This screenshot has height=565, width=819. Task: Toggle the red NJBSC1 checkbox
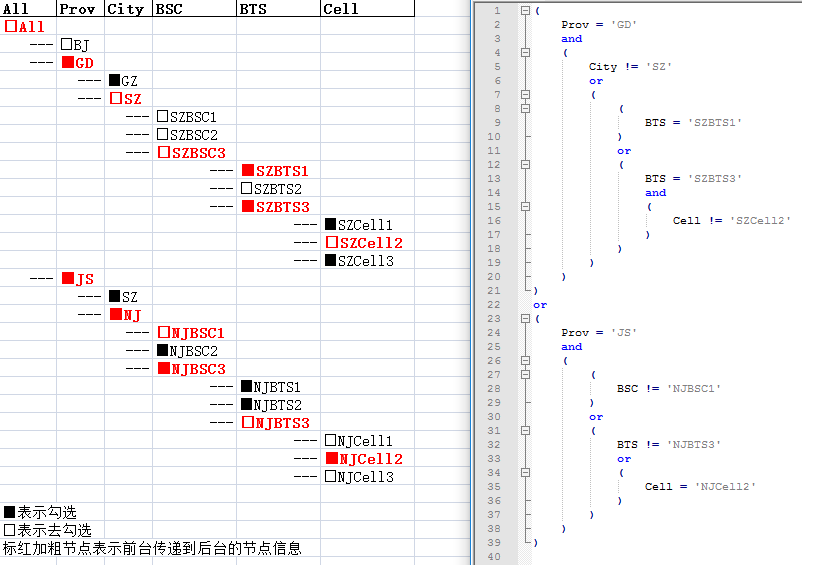pos(164,332)
